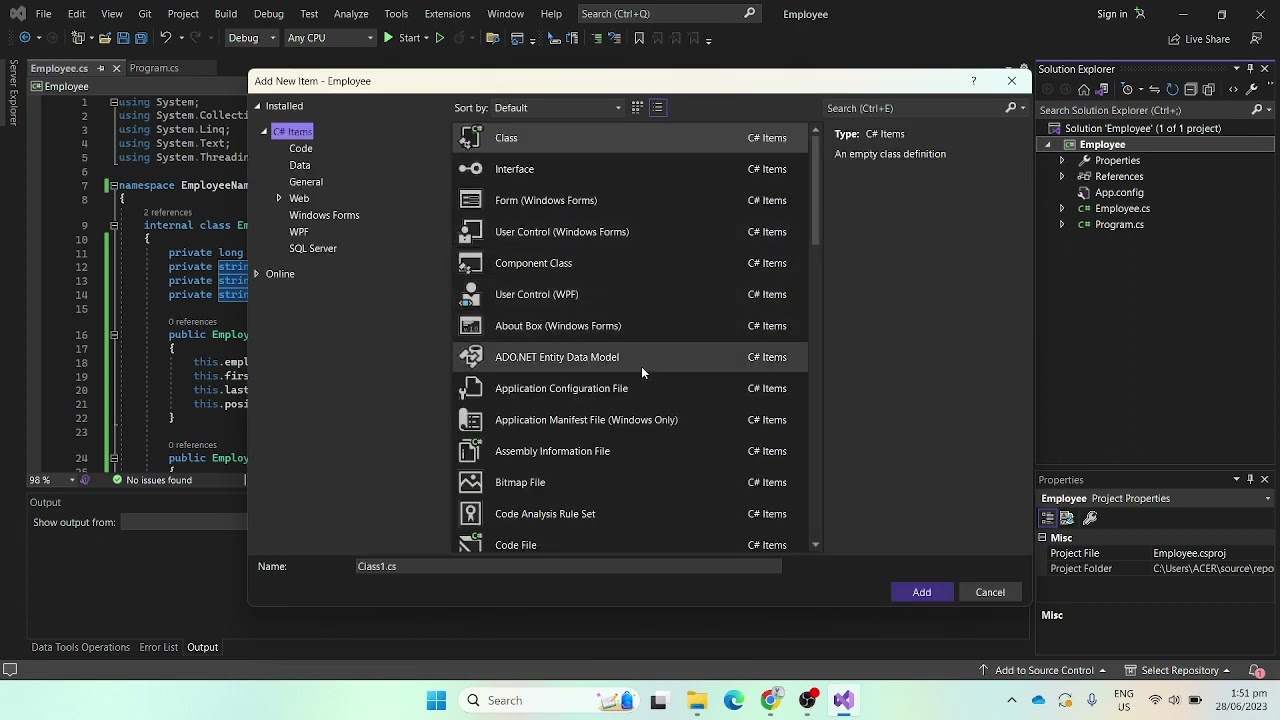Click Start Without Debugging icon
The width and height of the screenshot is (1280, 720).
439,38
